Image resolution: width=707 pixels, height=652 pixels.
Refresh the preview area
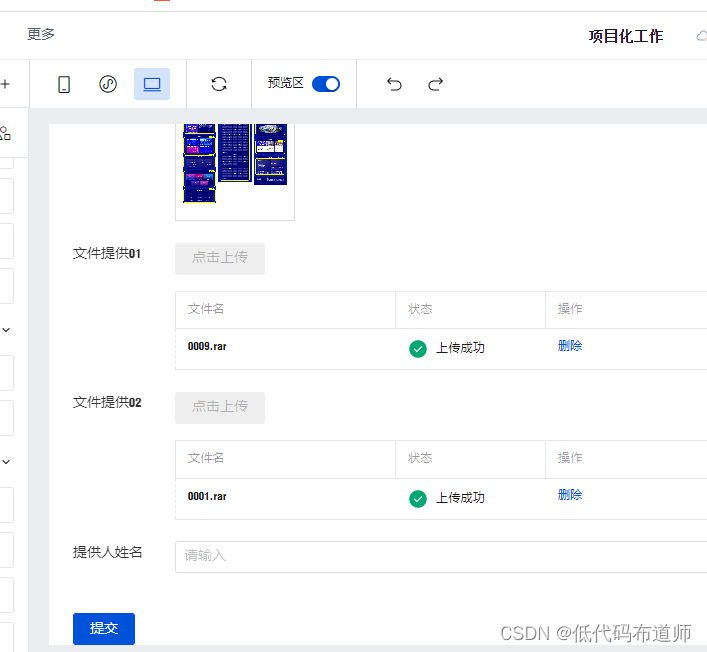[219, 84]
